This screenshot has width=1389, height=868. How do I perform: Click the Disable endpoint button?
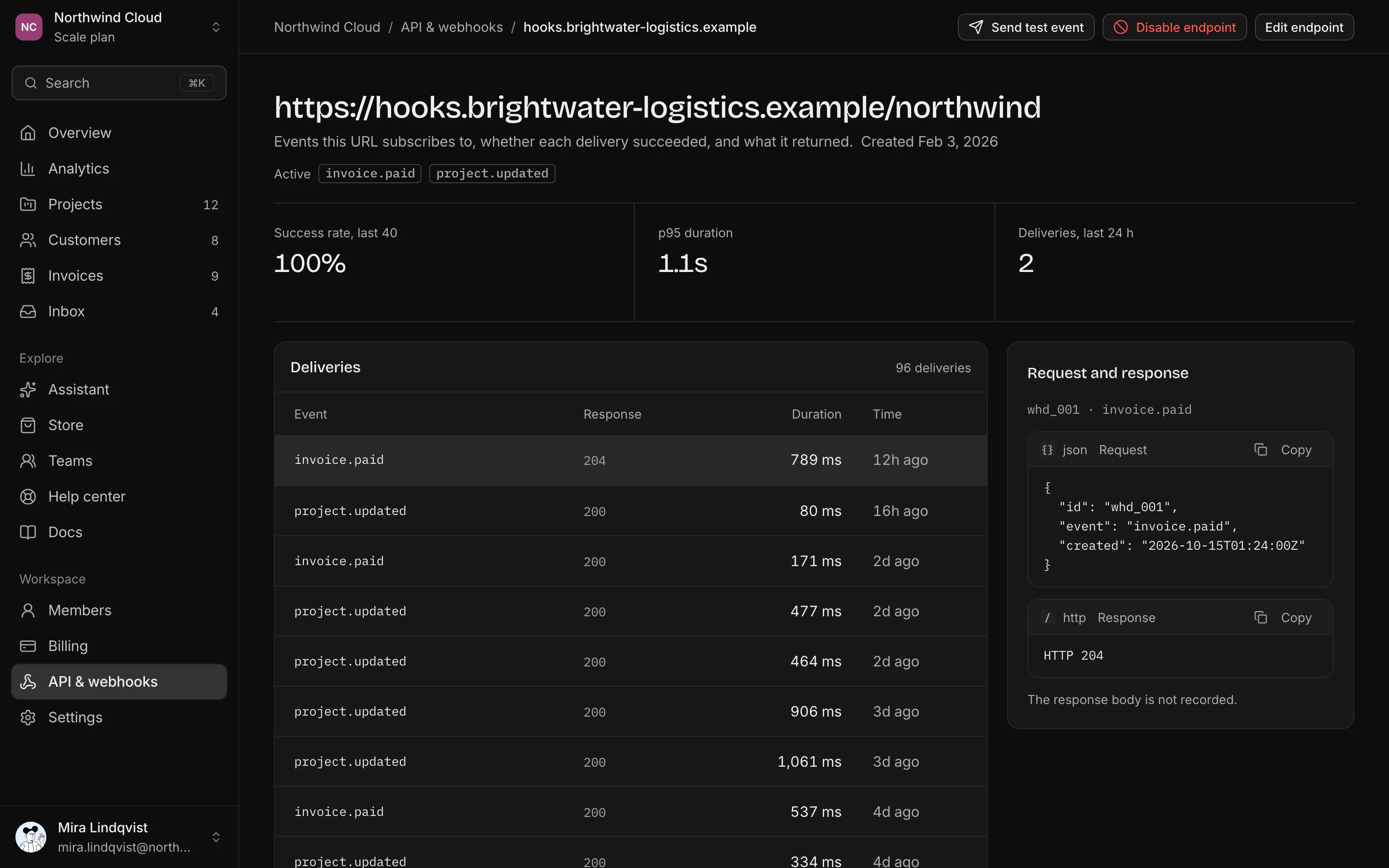pyautogui.click(x=1174, y=27)
